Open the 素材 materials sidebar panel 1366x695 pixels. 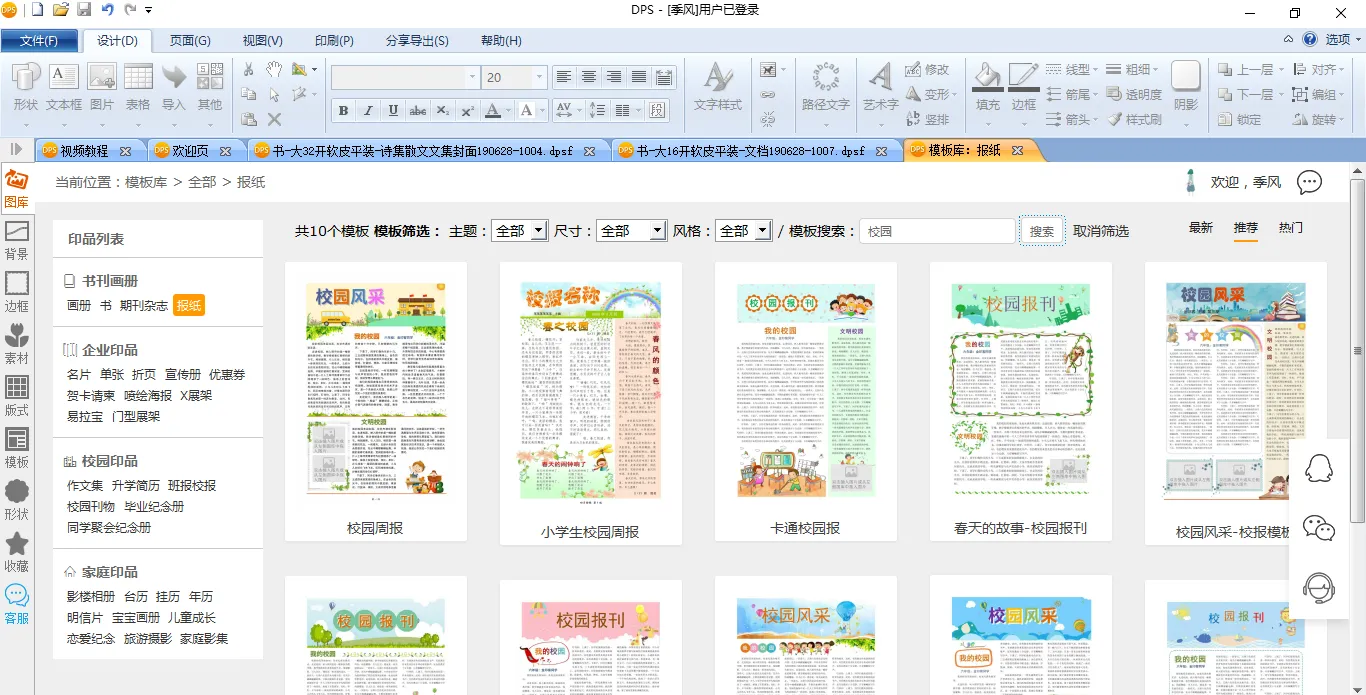[x=16, y=343]
